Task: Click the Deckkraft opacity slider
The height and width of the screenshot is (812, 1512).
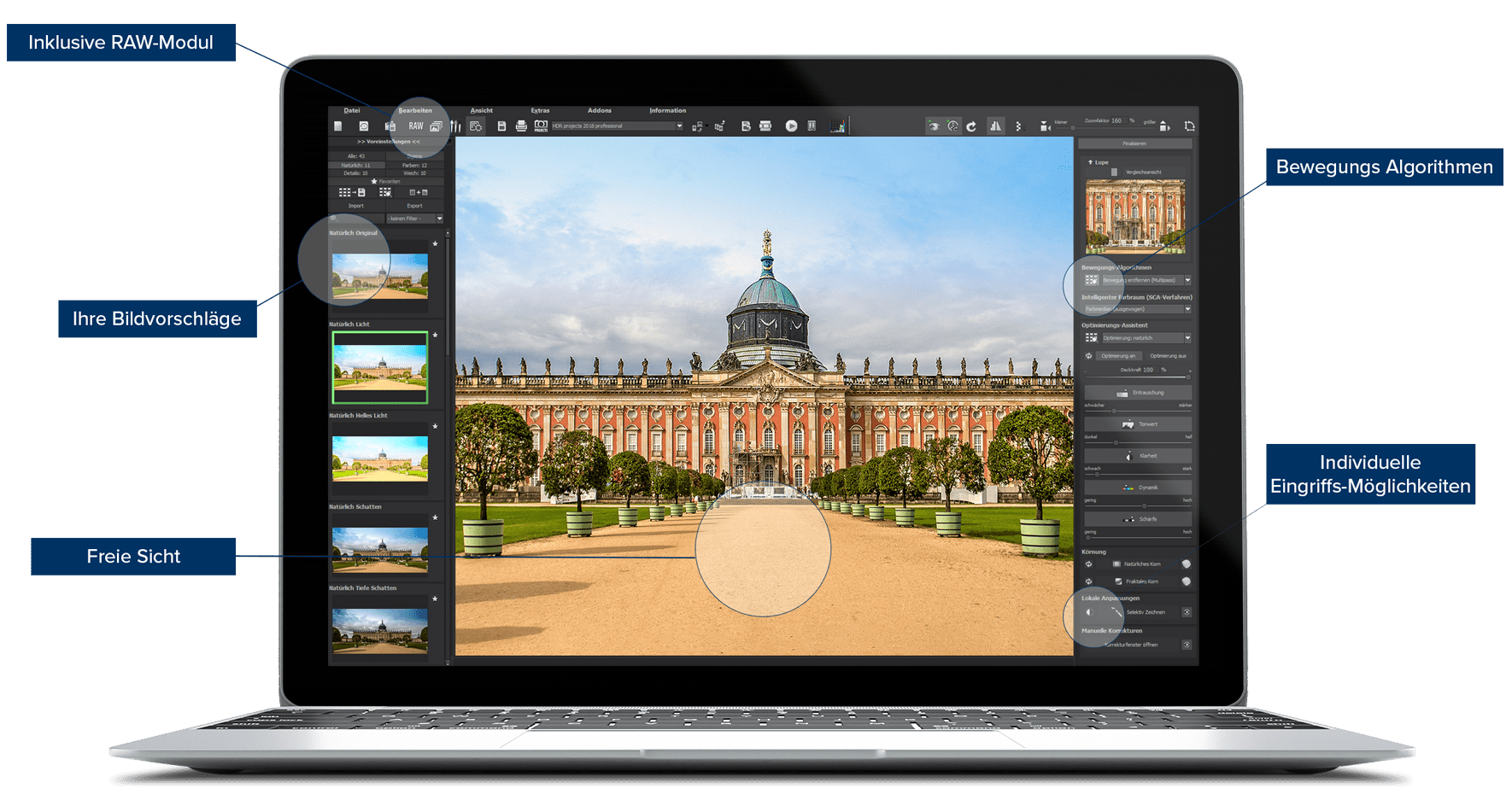Action: coord(1138,377)
